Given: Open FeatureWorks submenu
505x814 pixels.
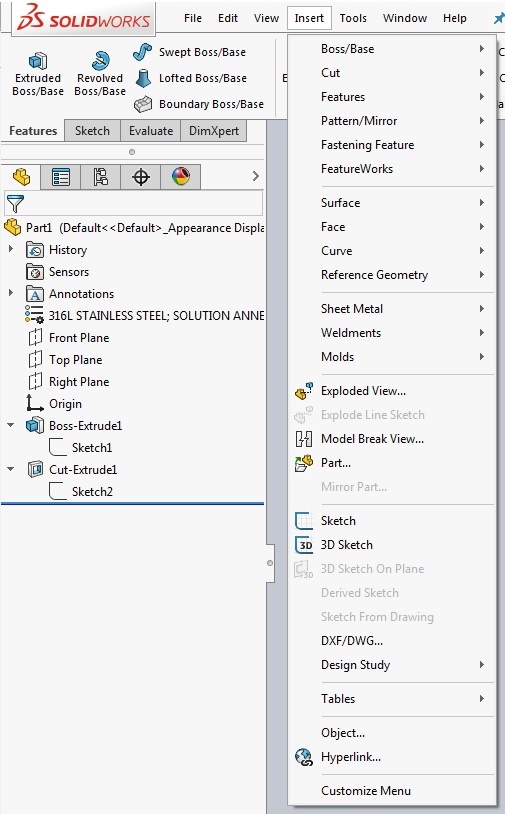Looking at the screenshot, I should [392, 169].
